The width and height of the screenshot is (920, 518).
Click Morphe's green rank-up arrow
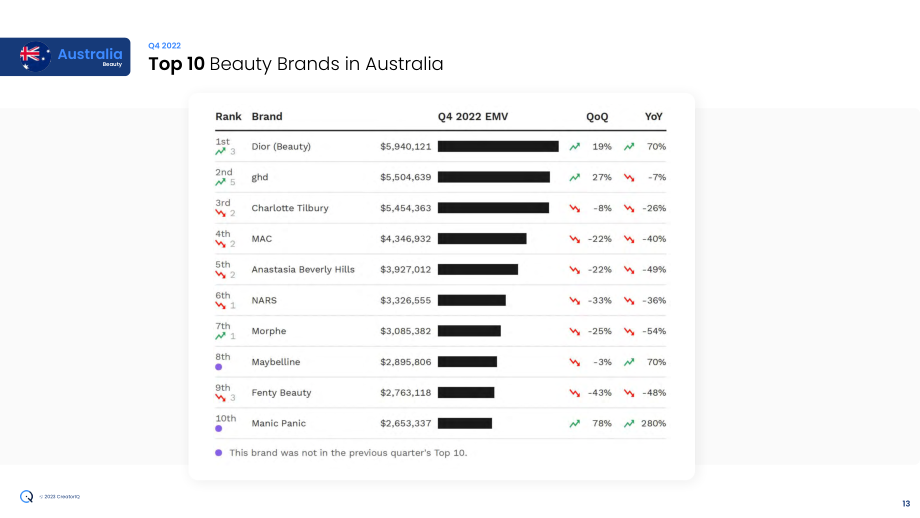pos(220,336)
